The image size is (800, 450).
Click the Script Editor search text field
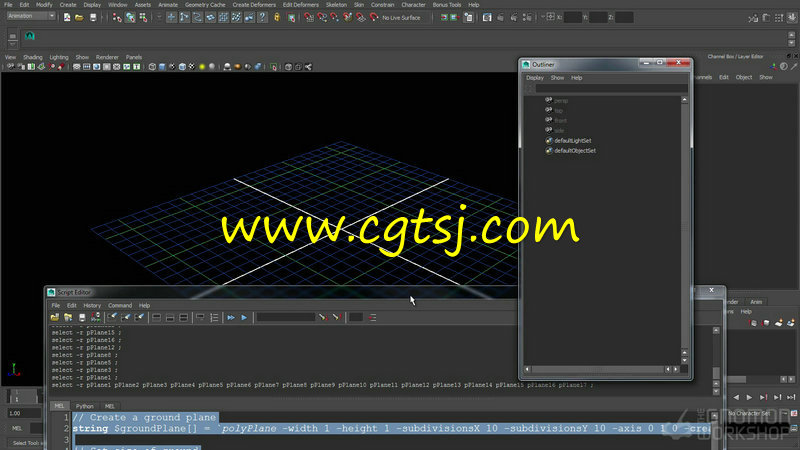click(x=286, y=317)
